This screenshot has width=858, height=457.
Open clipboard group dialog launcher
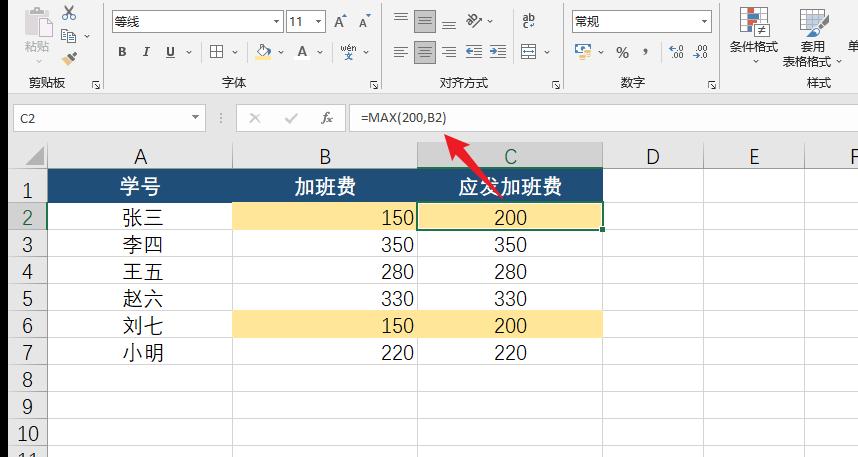[96, 85]
